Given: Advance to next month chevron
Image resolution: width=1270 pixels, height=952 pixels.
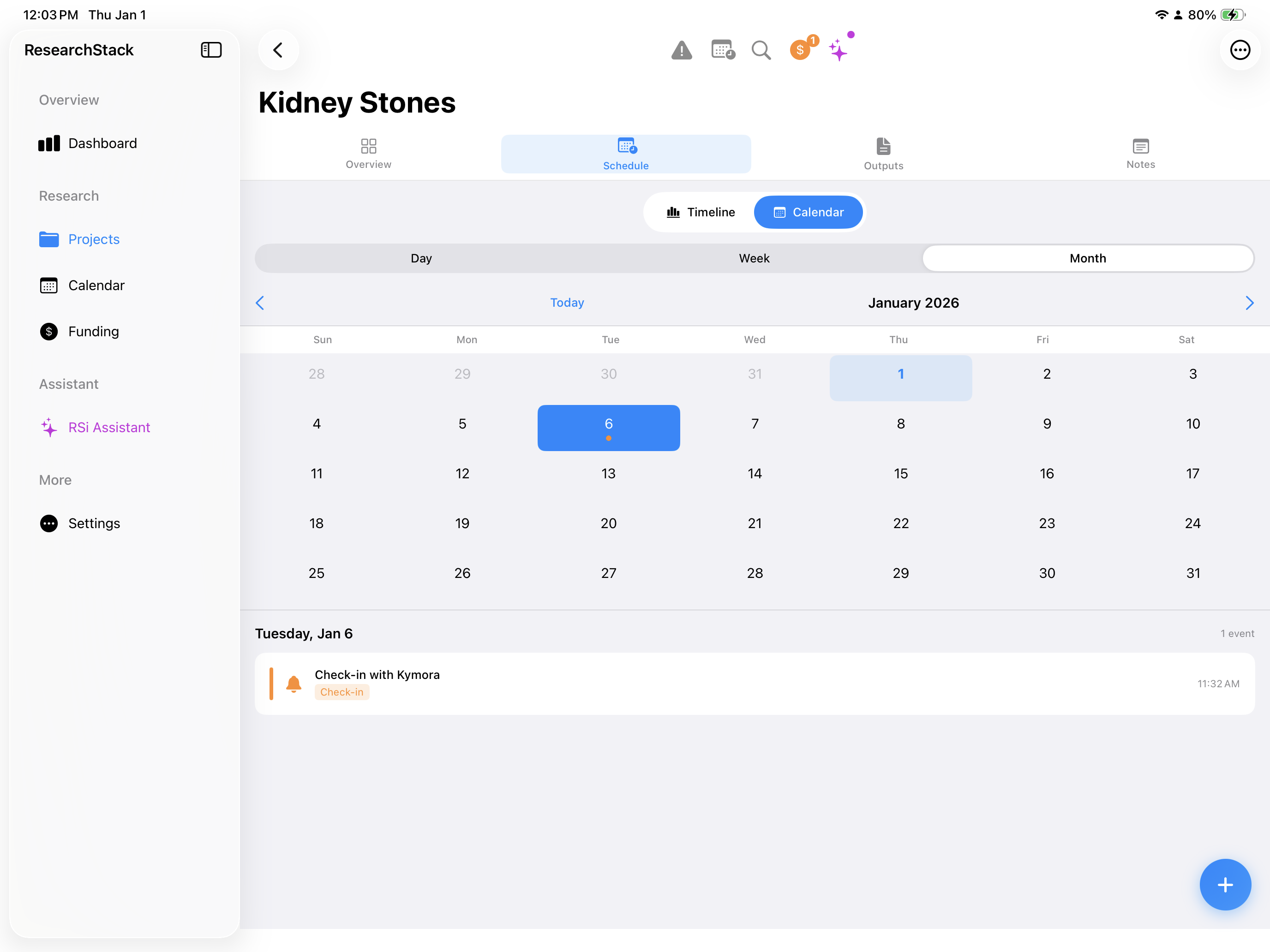Looking at the screenshot, I should tap(1249, 303).
